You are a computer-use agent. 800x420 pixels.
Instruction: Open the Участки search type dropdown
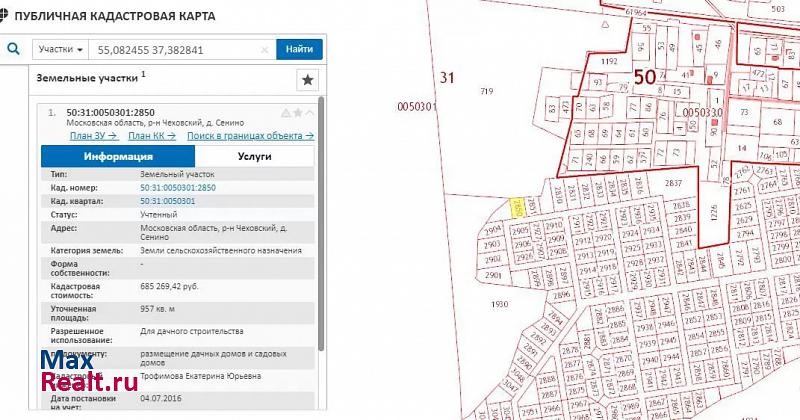(x=59, y=48)
